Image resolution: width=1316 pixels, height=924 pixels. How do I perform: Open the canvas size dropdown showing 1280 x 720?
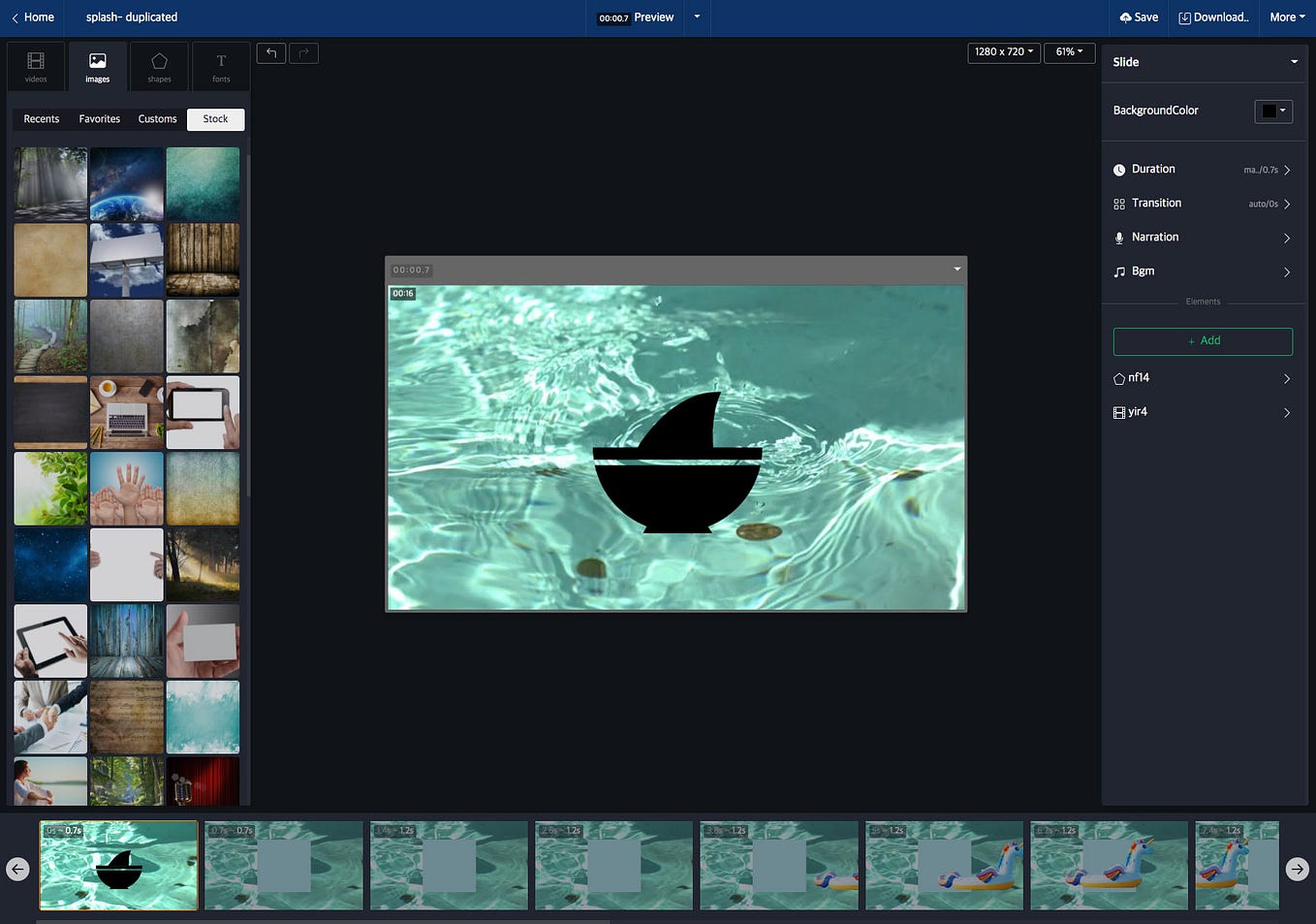1003,52
